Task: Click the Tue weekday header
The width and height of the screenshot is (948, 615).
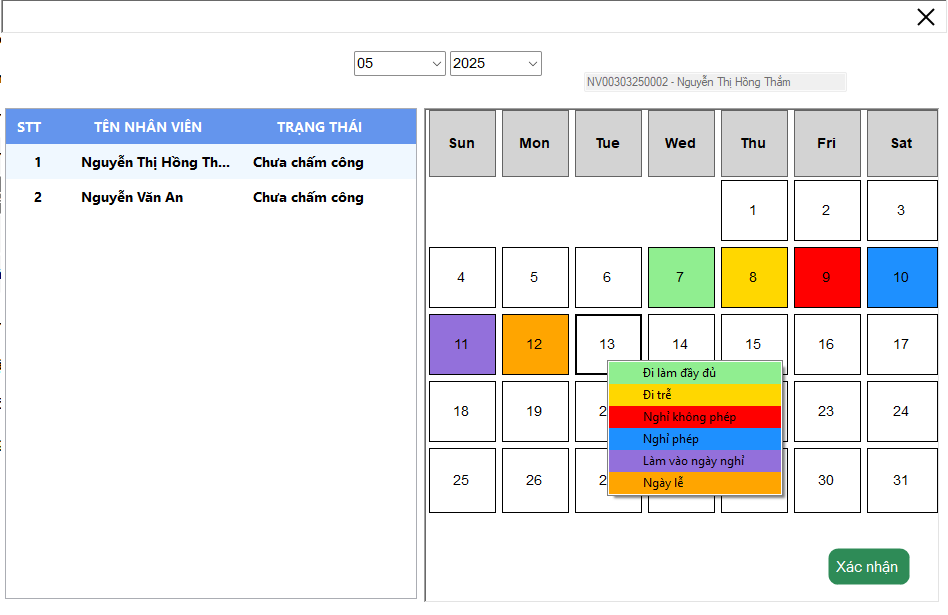Action: point(608,143)
